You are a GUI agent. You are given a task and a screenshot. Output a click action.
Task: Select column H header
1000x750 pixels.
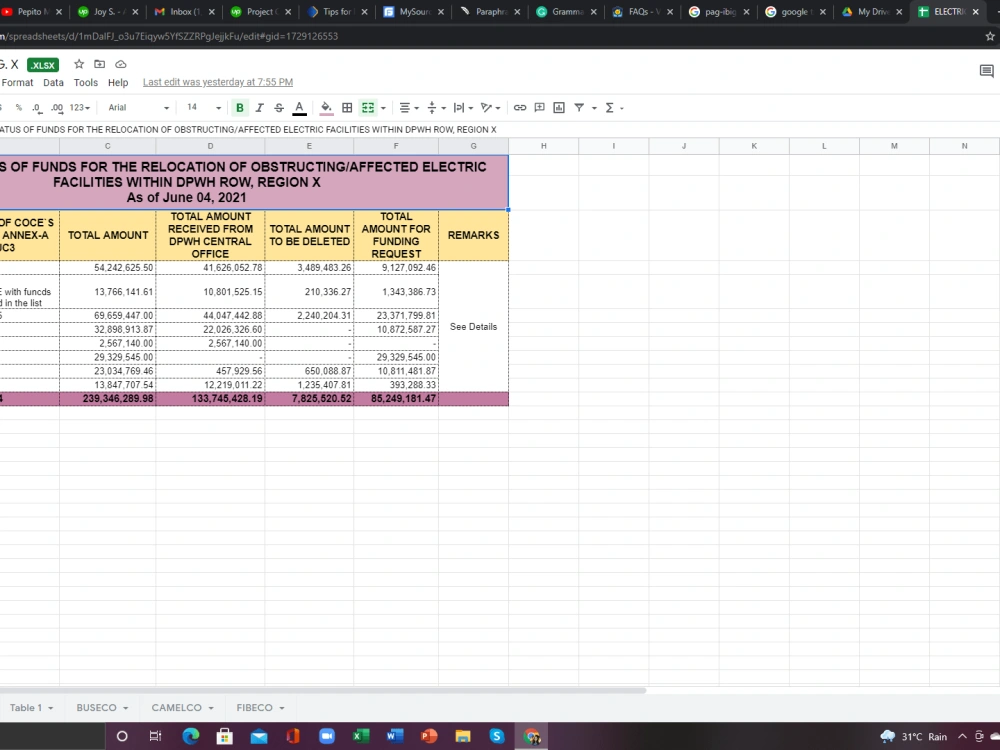click(543, 146)
